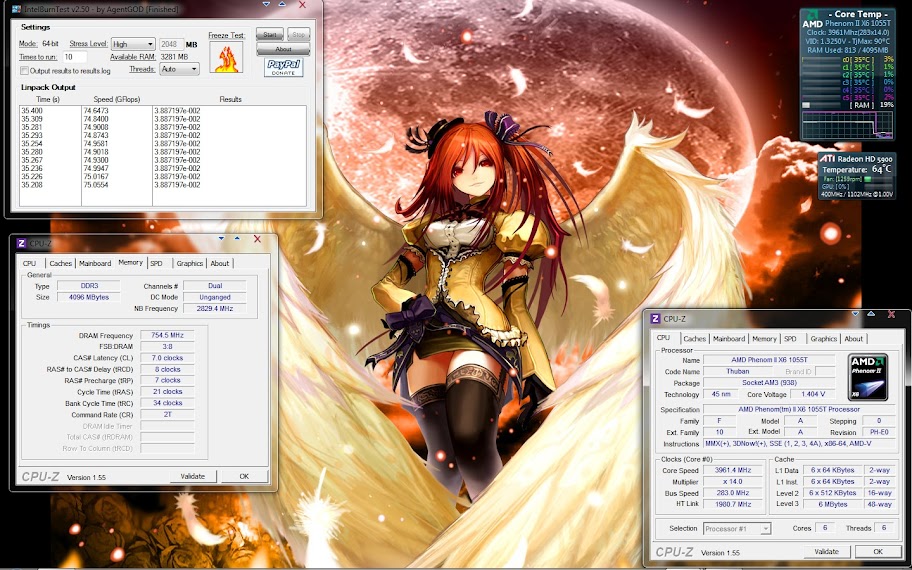
Task: Click the IntelBurnTest title bar app icon
Action: (16, 9)
